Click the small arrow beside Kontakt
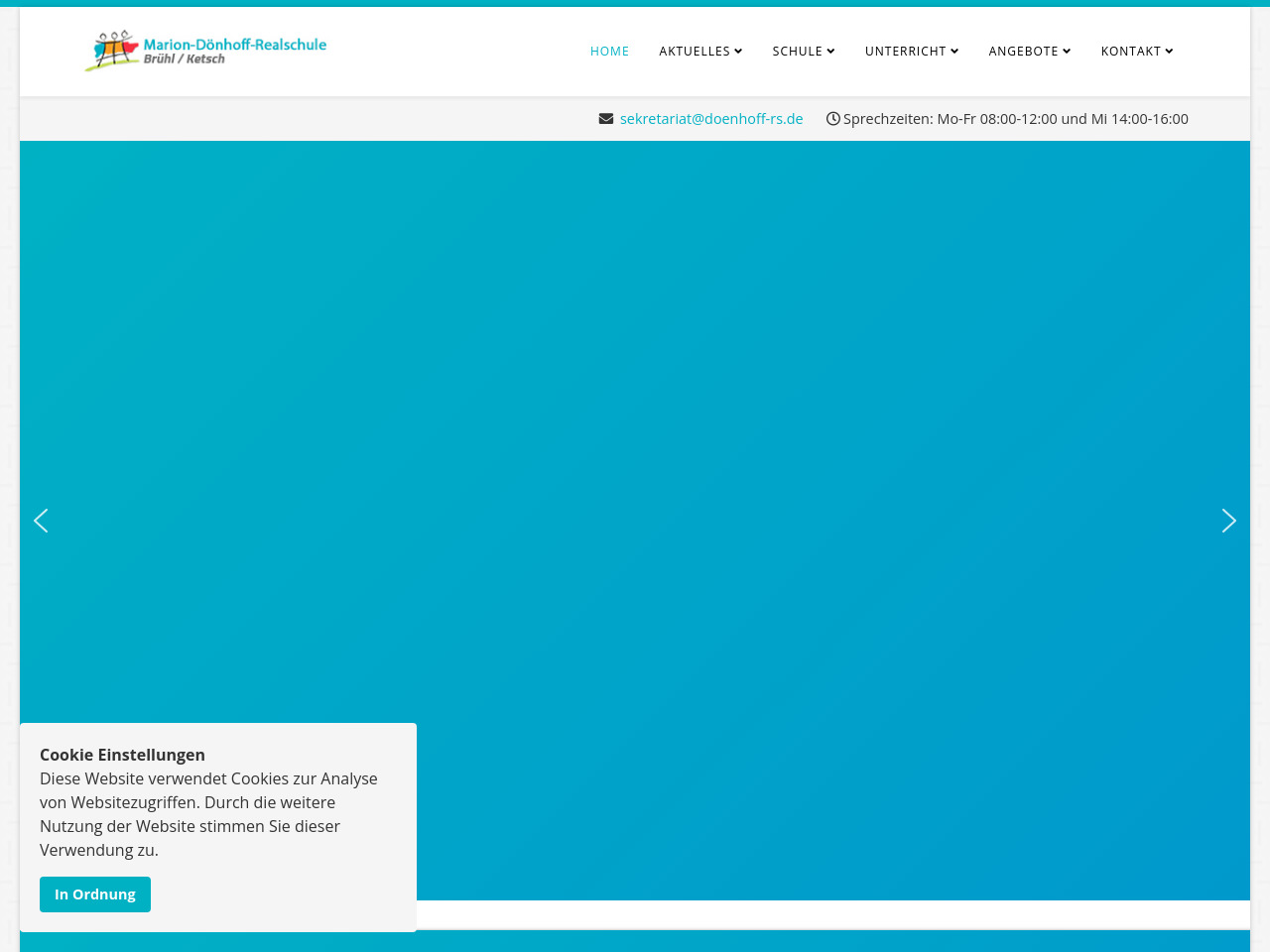The image size is (1270, 952). click(x=1169, y=52)
